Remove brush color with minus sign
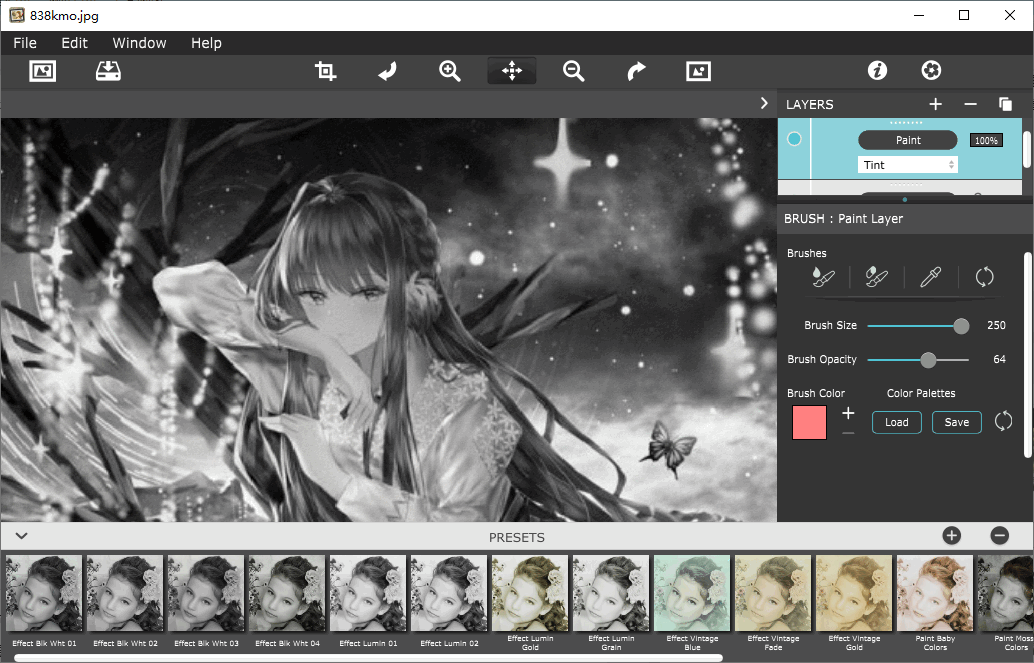 (x=848, y=433)
